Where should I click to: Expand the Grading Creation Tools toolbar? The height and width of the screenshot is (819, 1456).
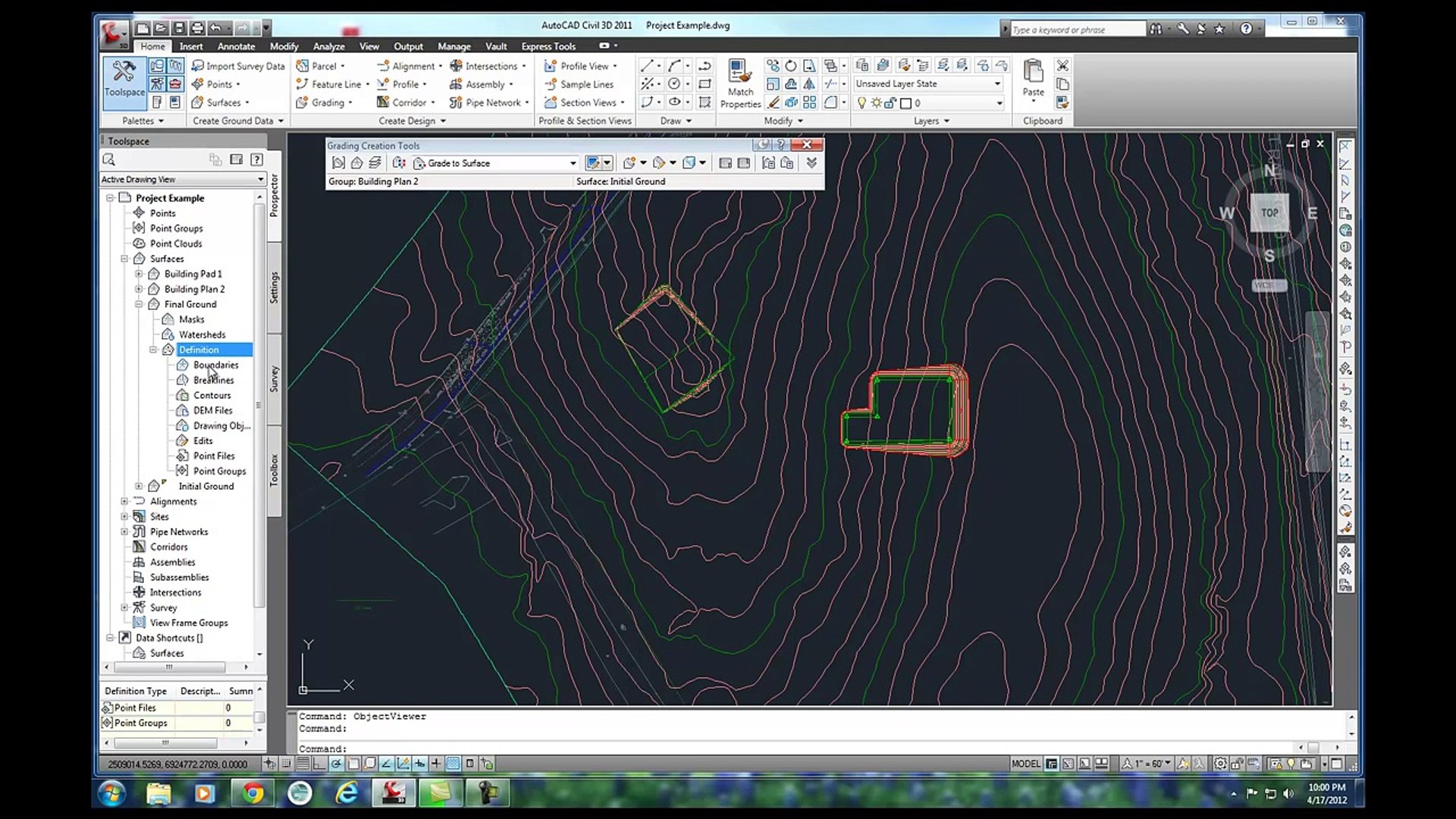(x=811, y=163)
